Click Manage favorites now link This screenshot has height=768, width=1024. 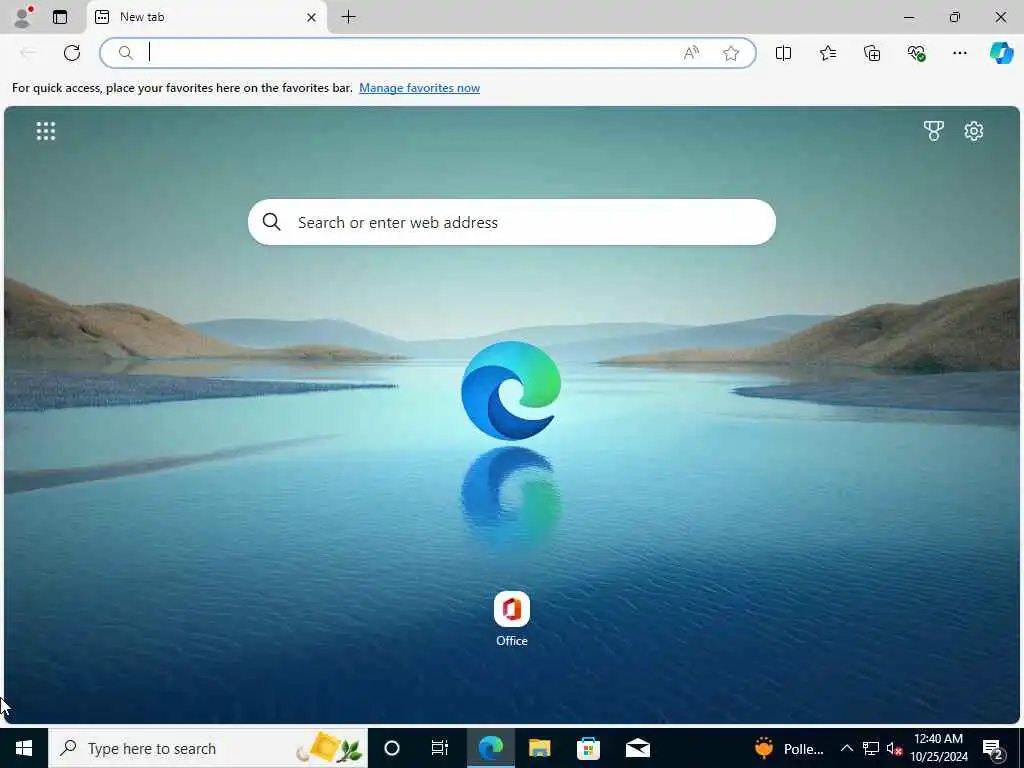419,88
